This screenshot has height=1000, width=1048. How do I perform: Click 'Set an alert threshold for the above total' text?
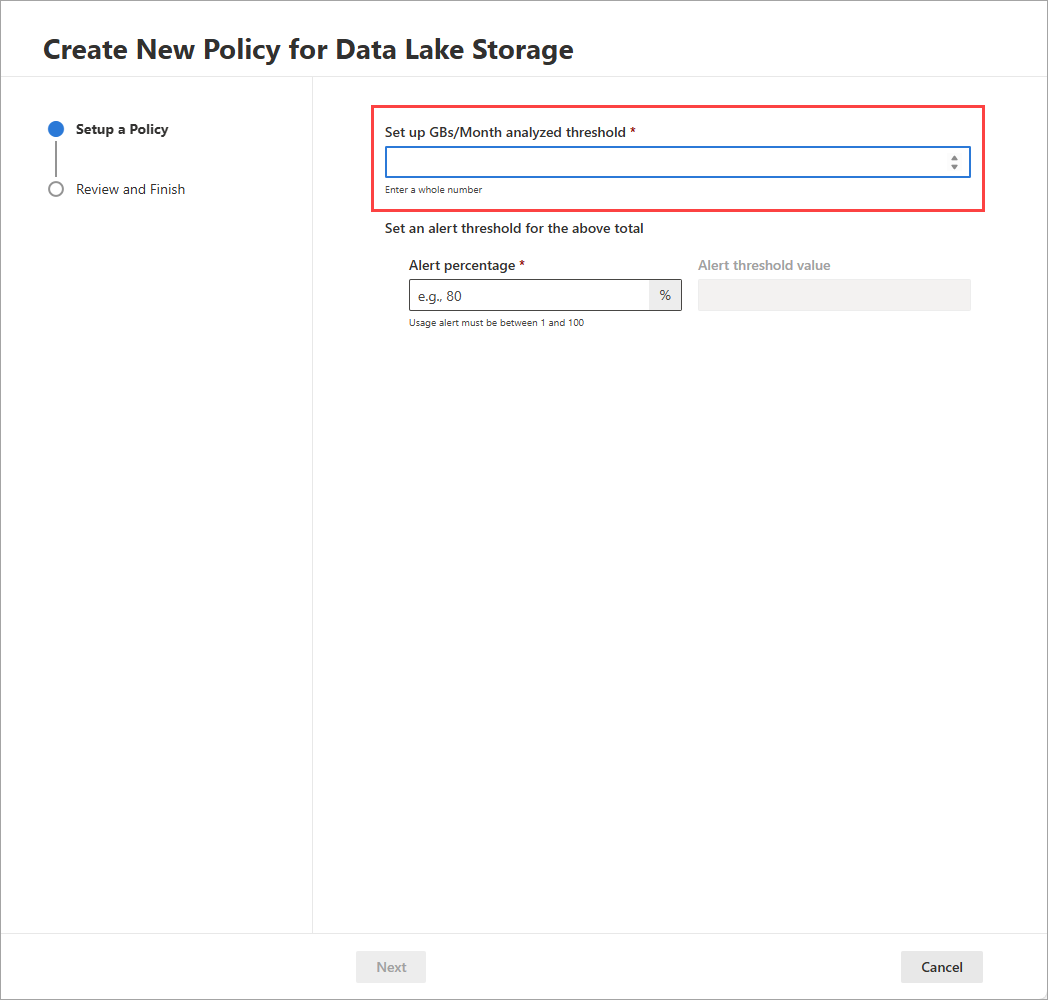click(514, 229)
